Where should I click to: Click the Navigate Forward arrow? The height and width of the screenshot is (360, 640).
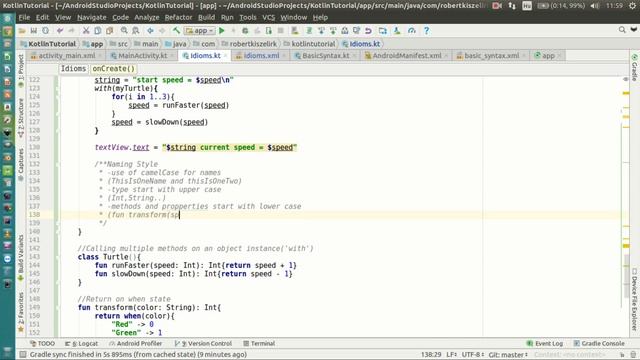[162, 31]
